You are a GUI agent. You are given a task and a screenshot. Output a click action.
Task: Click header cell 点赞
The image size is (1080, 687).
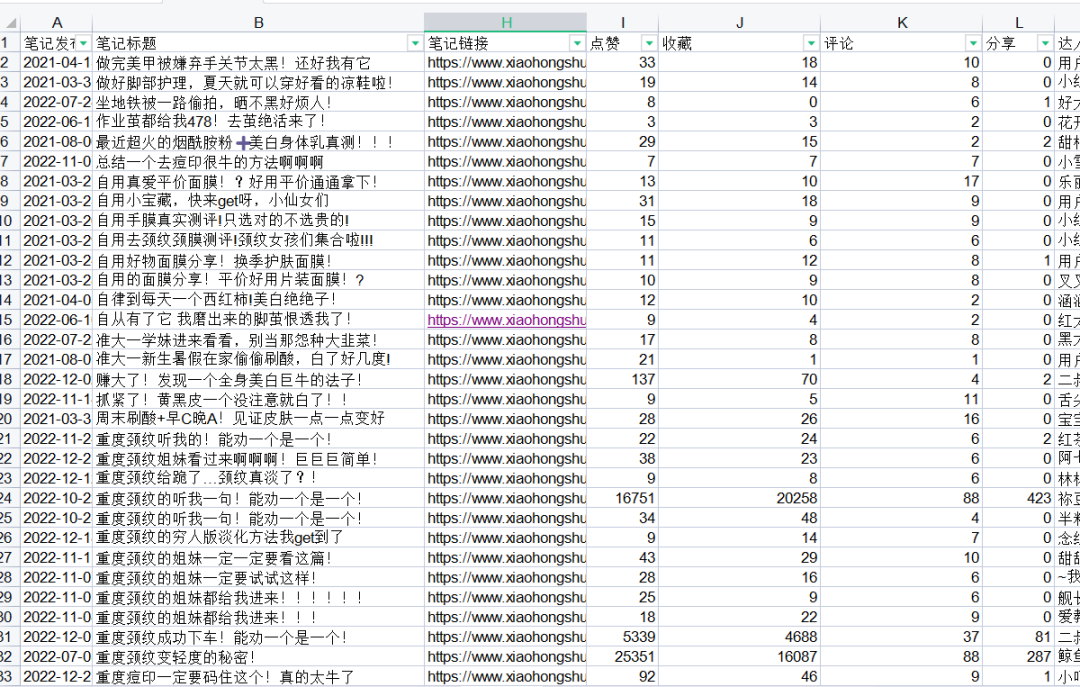[623, 43]
